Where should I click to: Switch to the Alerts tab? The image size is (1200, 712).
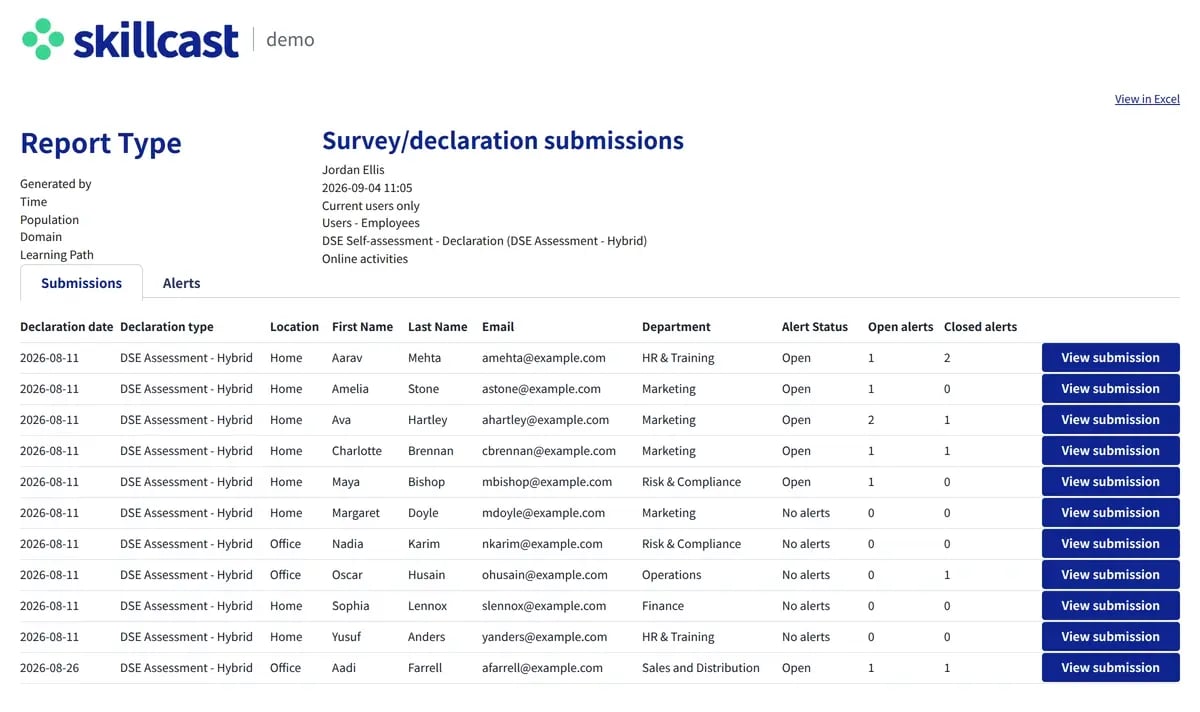point(181,283)
